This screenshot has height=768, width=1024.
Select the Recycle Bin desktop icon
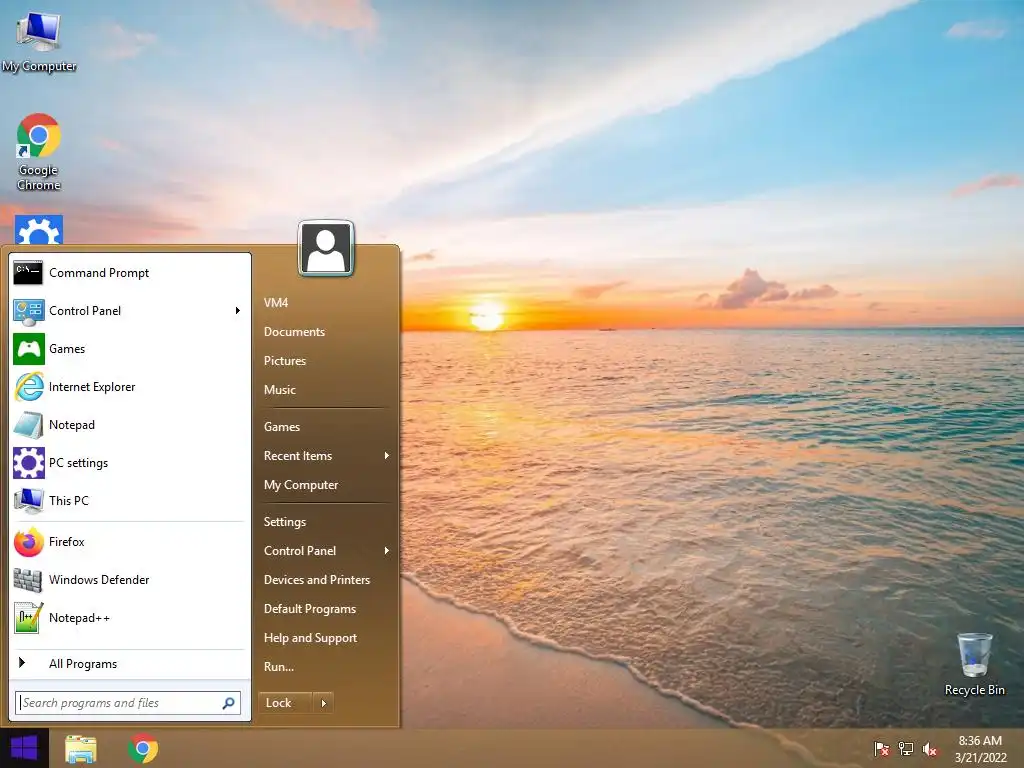[x=974, y=664]
